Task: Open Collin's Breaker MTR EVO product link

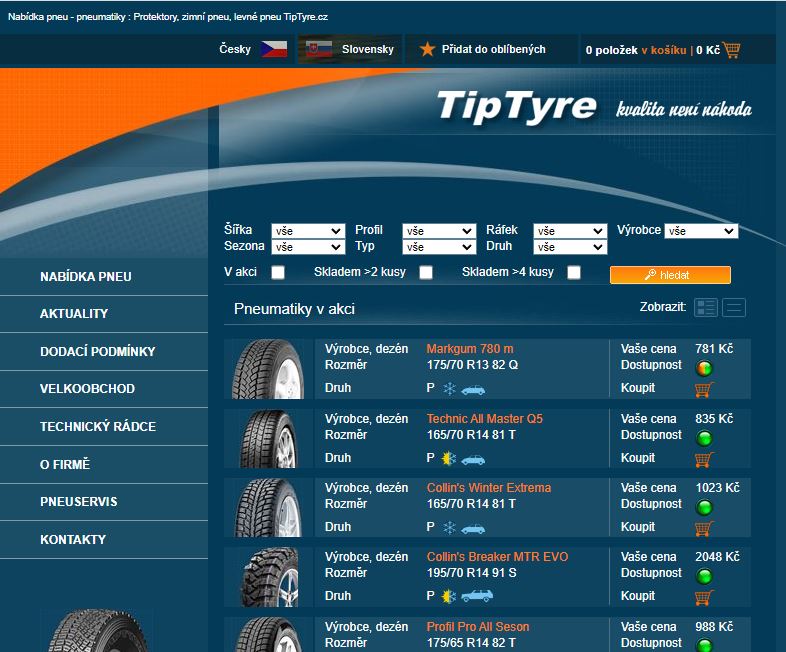Action: (x=497, y=557)
